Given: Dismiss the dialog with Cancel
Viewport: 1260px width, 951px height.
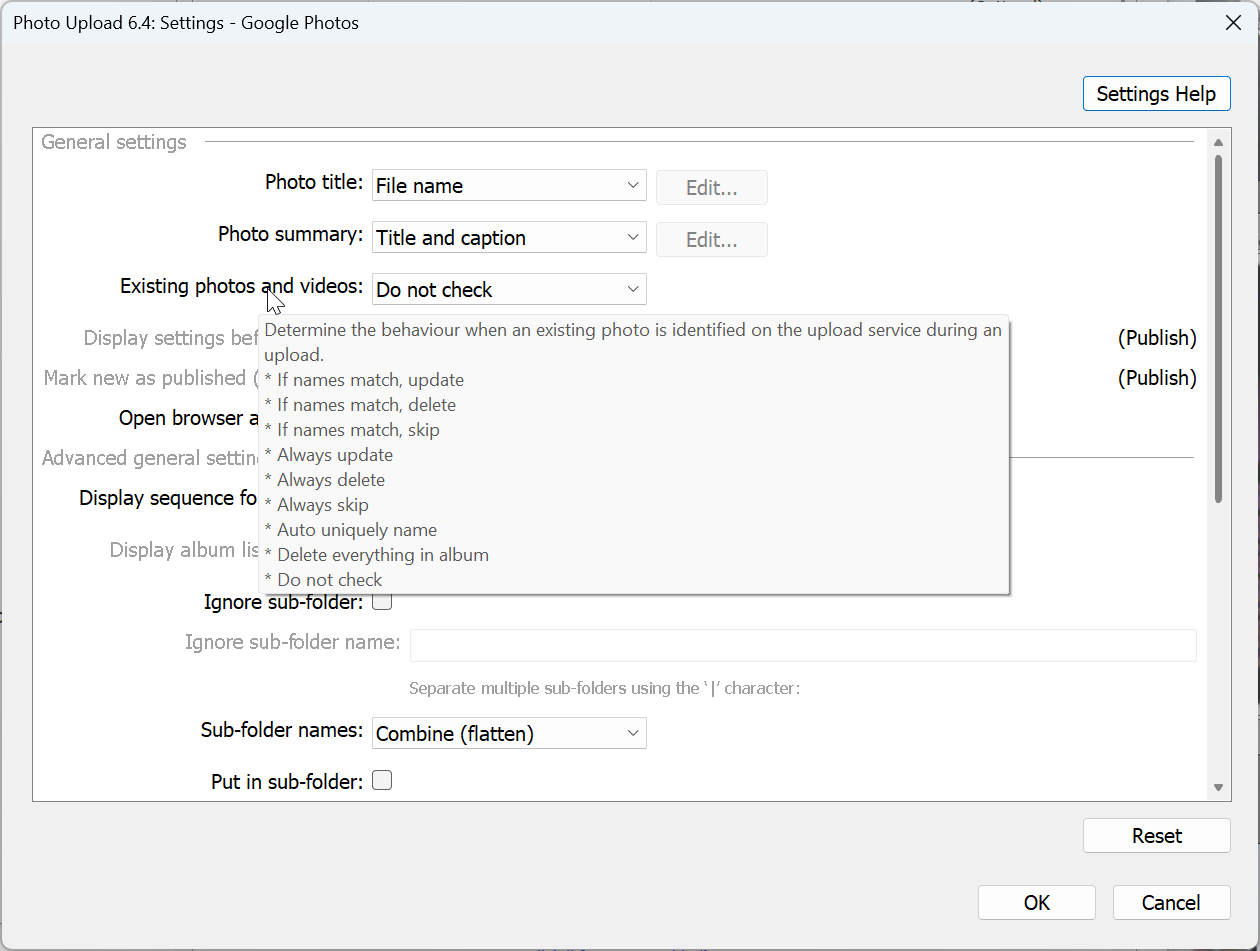Looking at the screenshot, I should [x=1170, y=903].
